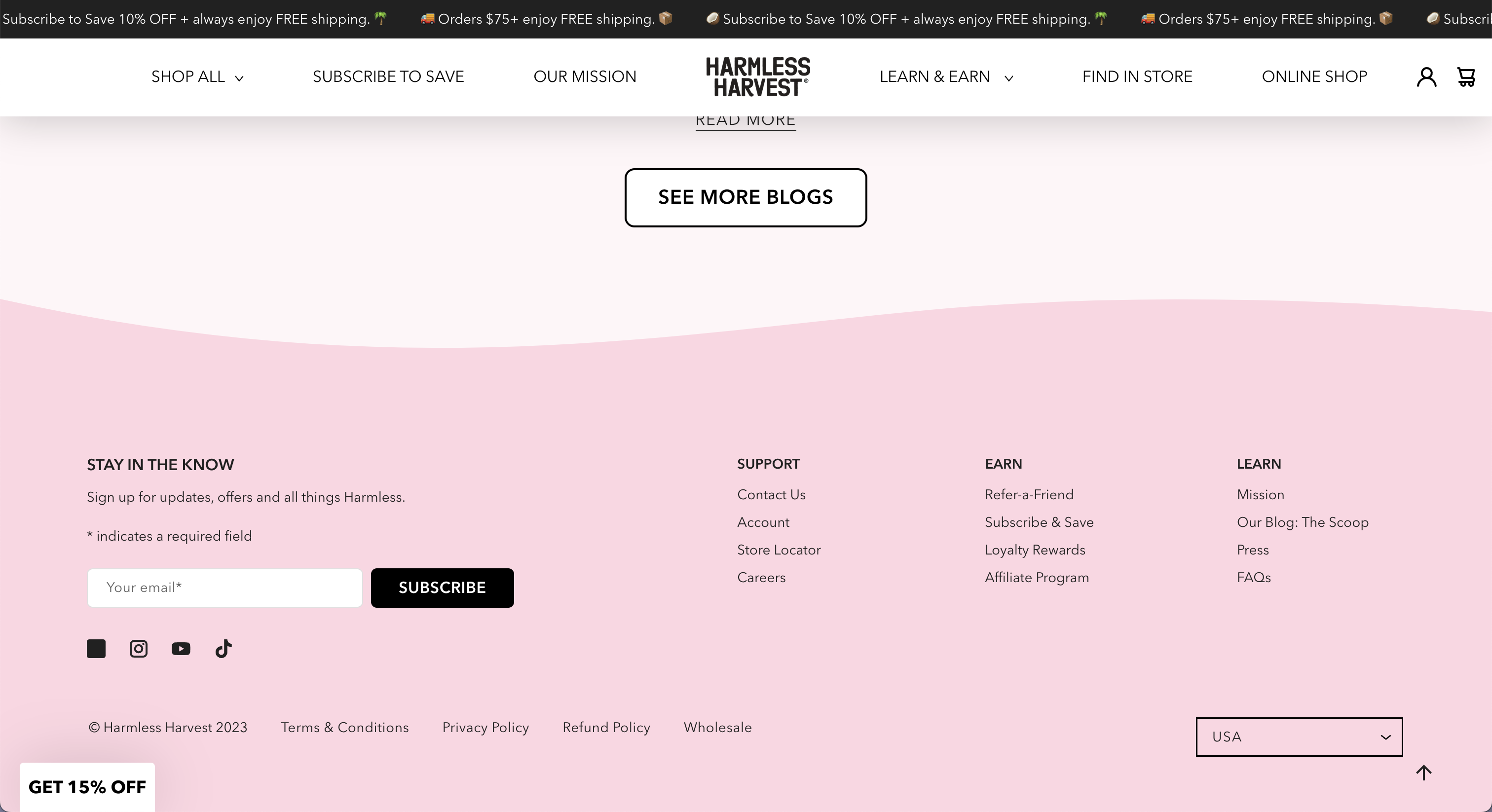Image resolution: width=1492 pixels, height=812 pixels.
Task: Open the Wholesale link
Action: pos(717,728)
